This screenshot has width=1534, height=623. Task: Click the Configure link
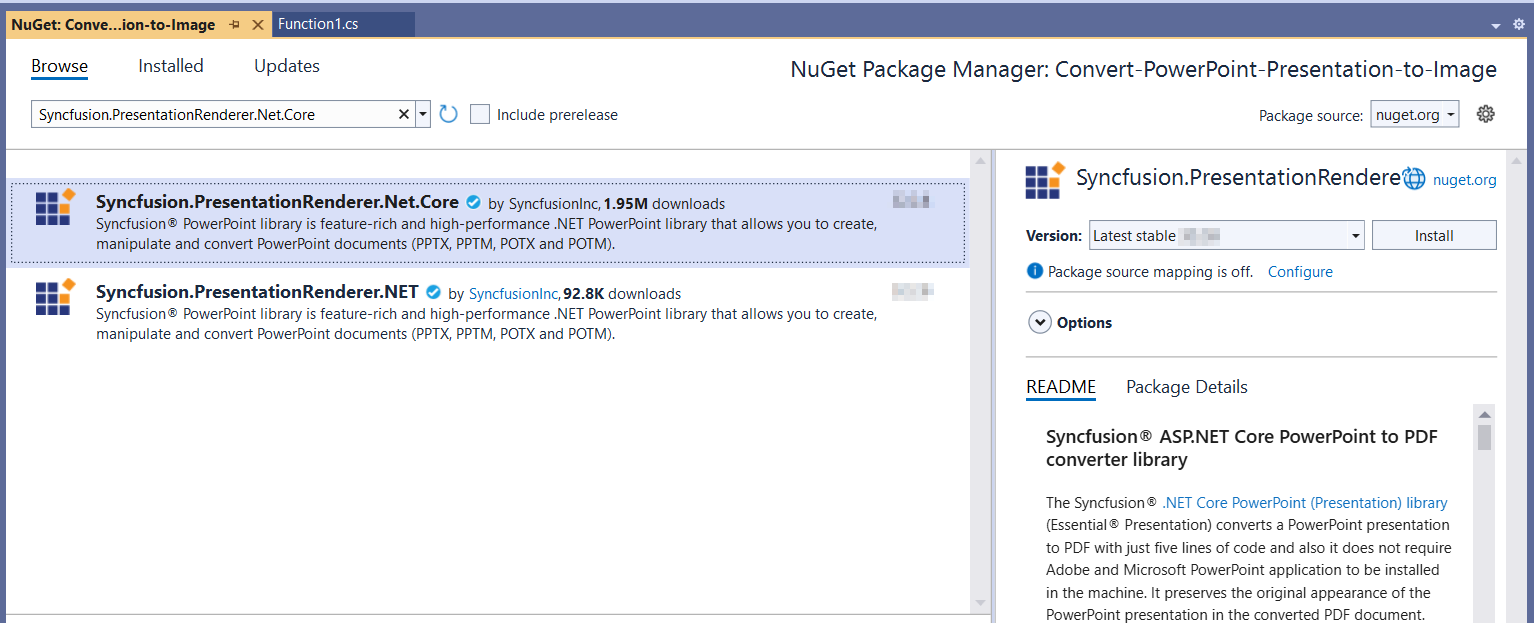[1300, 272]
